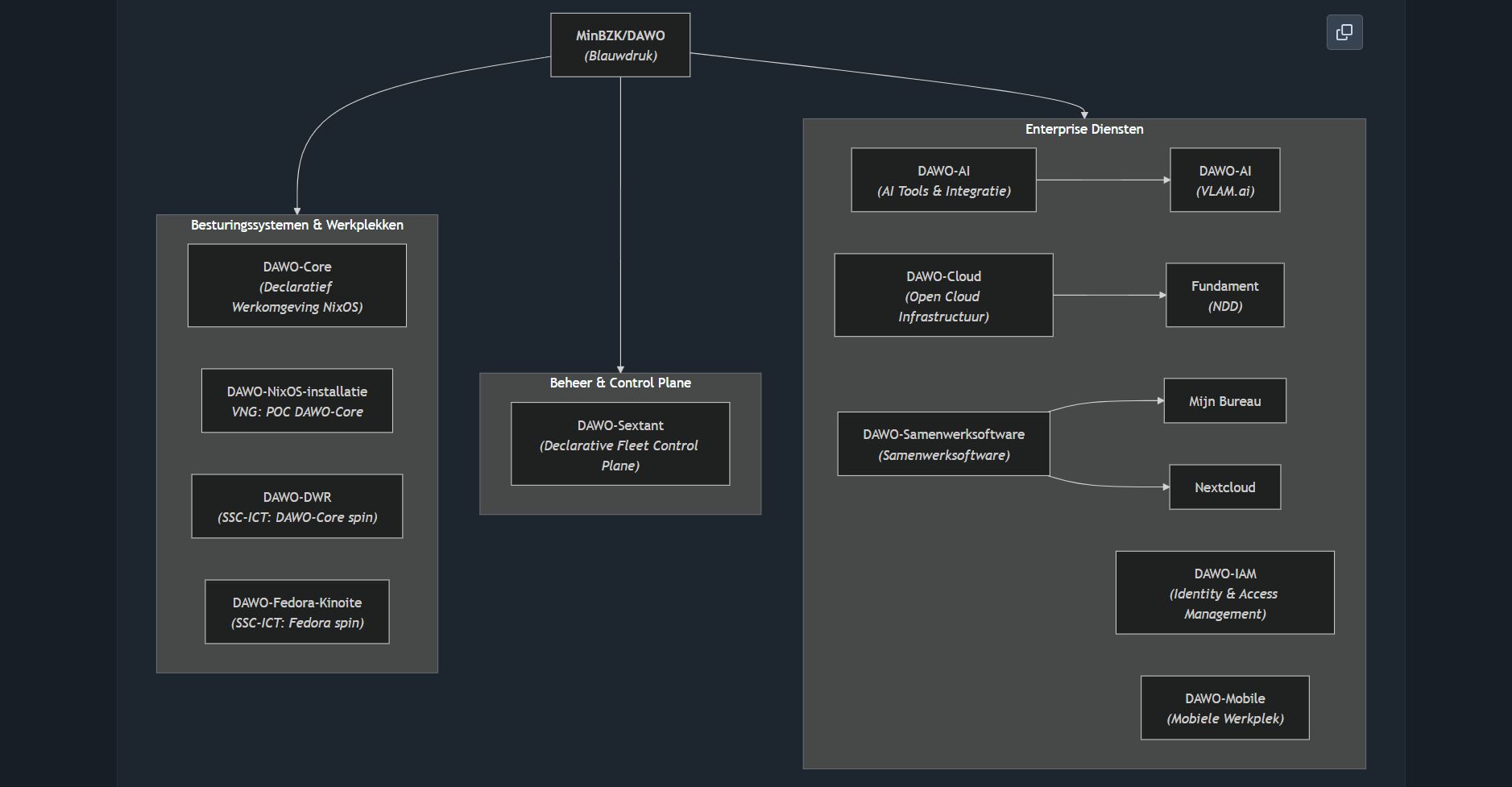
Task: Select the DAWO-AI Tools & Integratie node
Action: coord(943,180)
